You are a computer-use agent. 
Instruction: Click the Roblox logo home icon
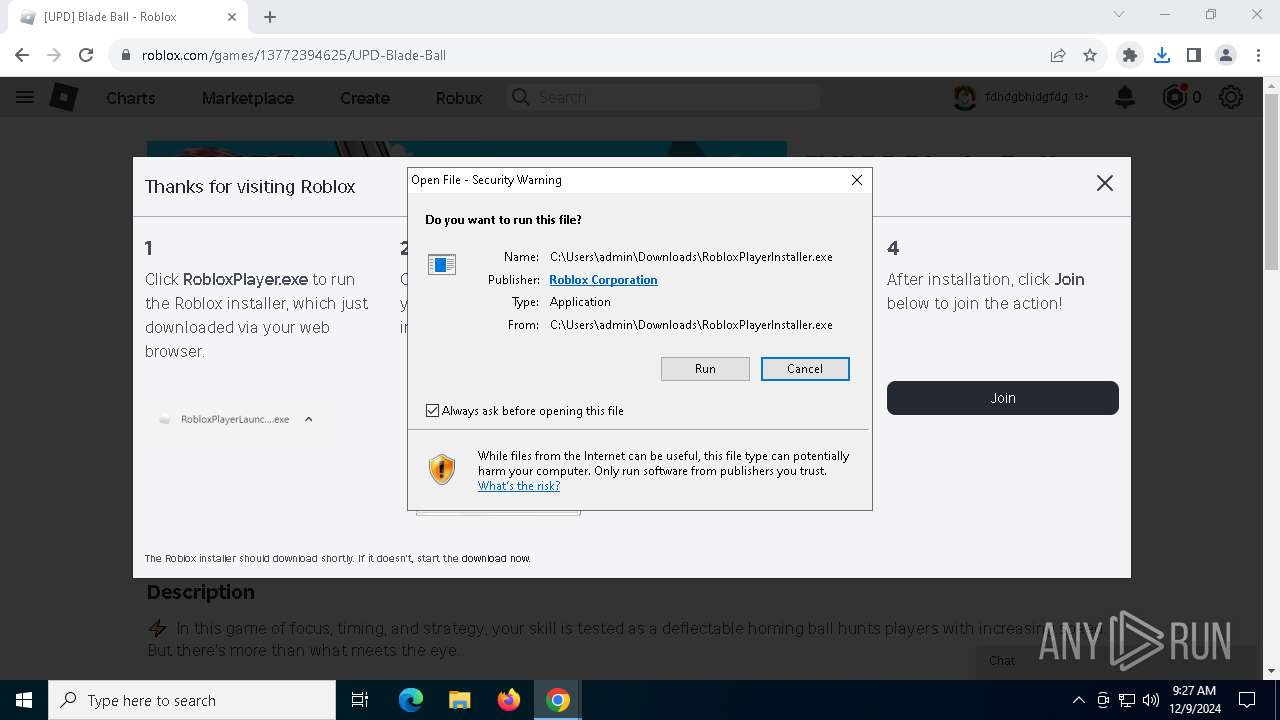point(64,97)
